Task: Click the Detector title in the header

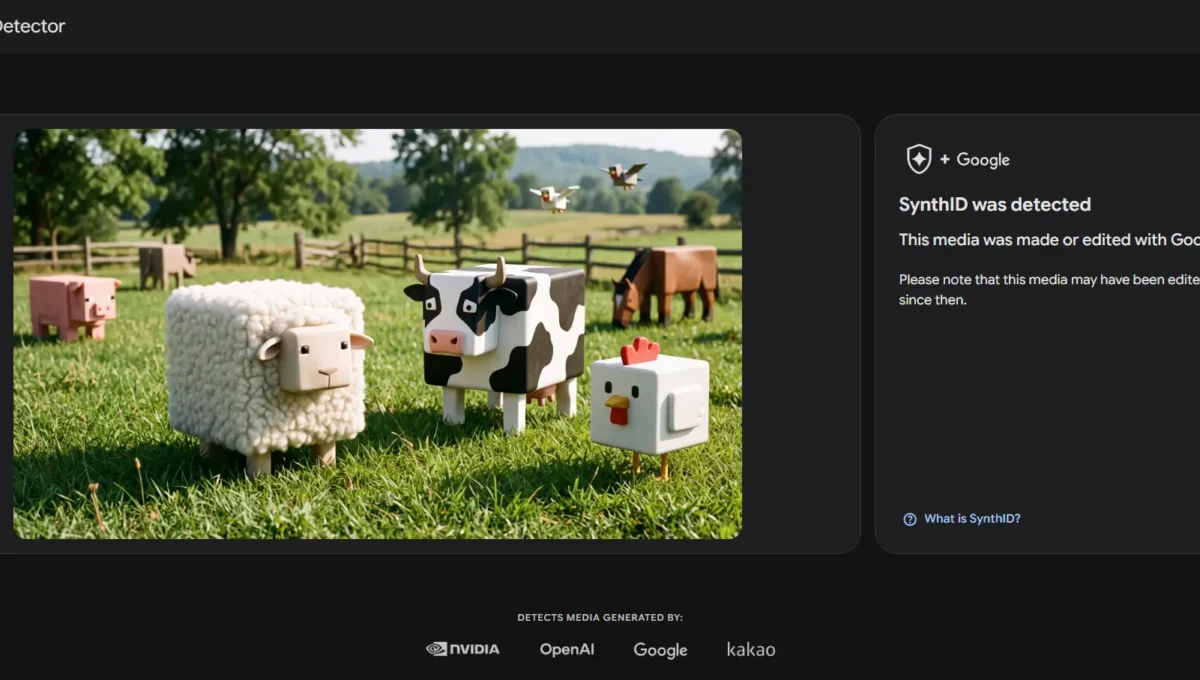Action: 32,26
